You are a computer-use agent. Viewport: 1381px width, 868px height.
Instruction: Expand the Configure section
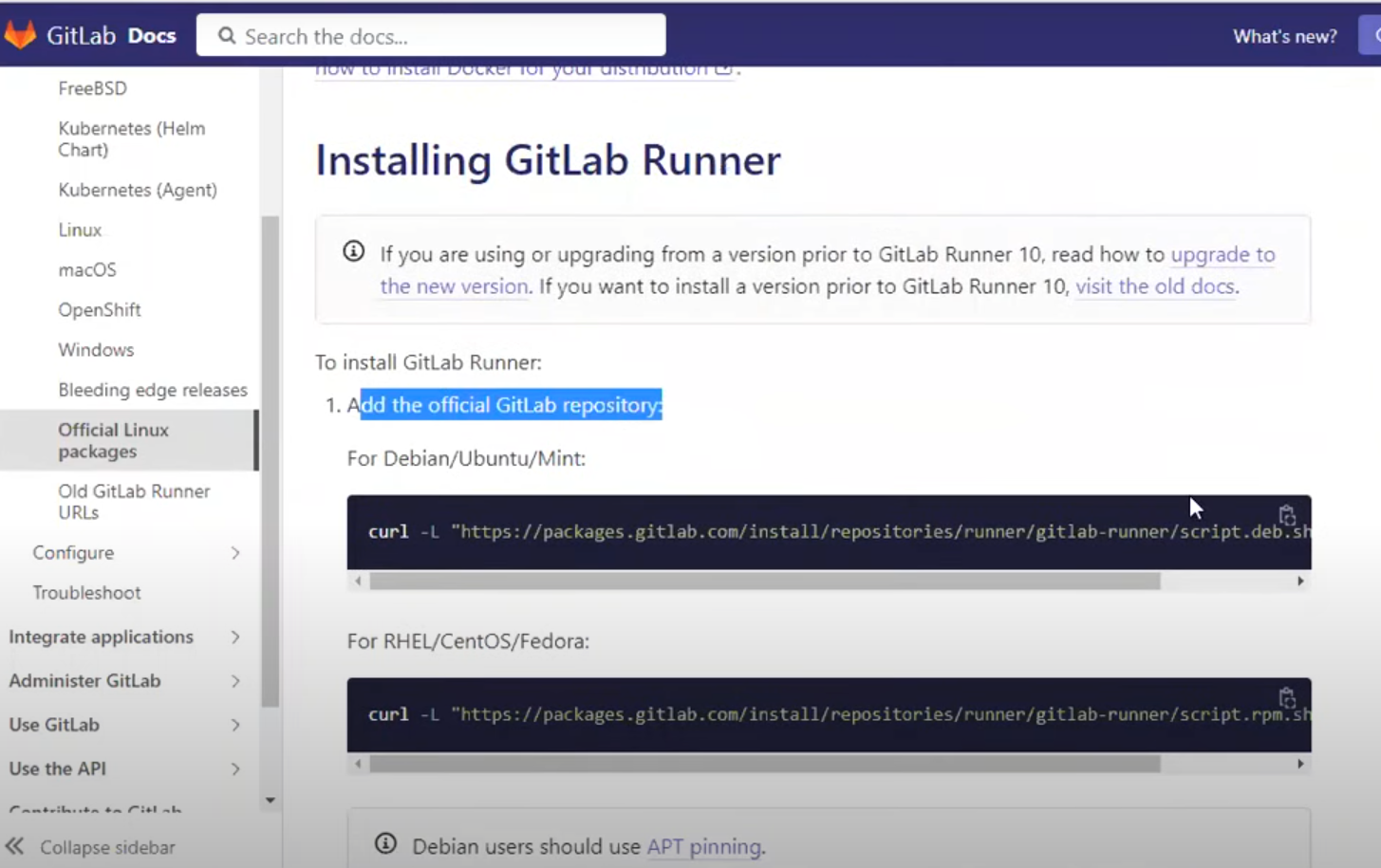[x=235, y=553]
